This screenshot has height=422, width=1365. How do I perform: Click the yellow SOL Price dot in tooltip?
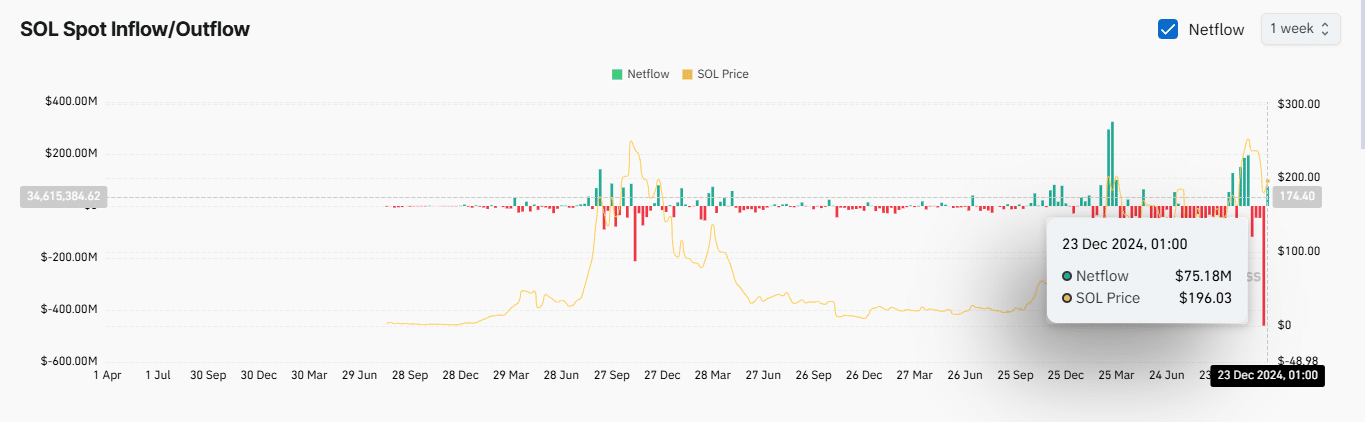click(1067, 298)
